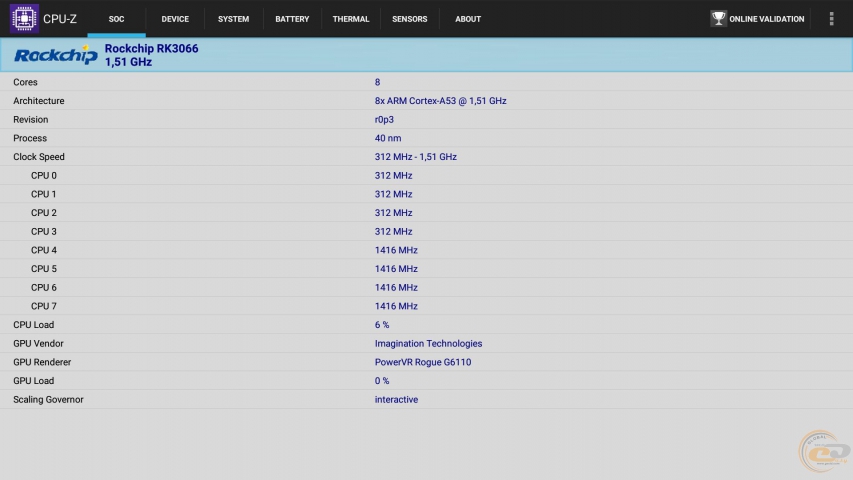Click CPU 7's 1416 MHz value
Viewport: 853px width, 480px height.
[x=396, y=306]
